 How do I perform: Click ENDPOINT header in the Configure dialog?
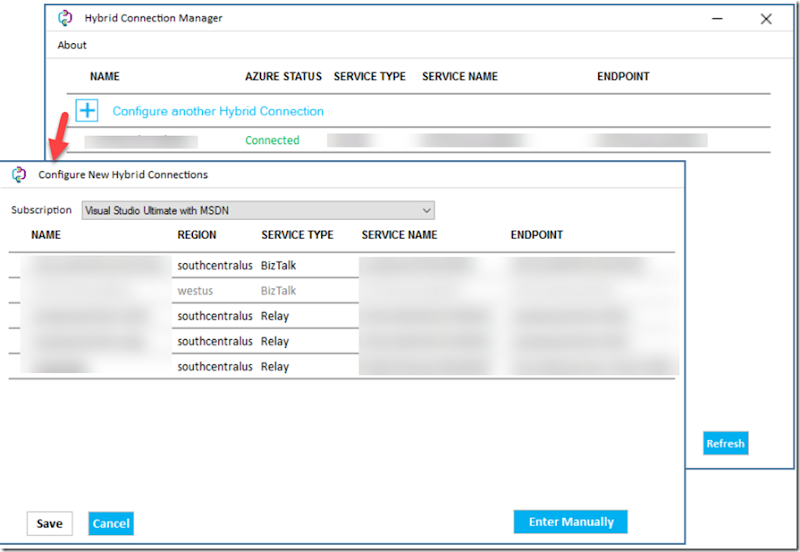coord(536,235)
